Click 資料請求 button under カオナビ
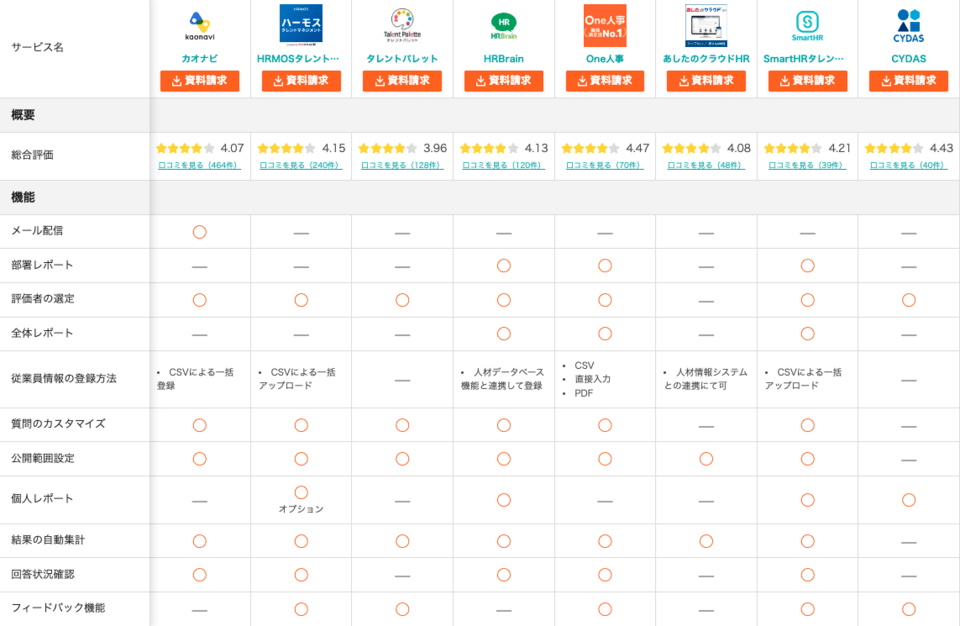Viewport: 960px width, 626px height. (199, 82)
